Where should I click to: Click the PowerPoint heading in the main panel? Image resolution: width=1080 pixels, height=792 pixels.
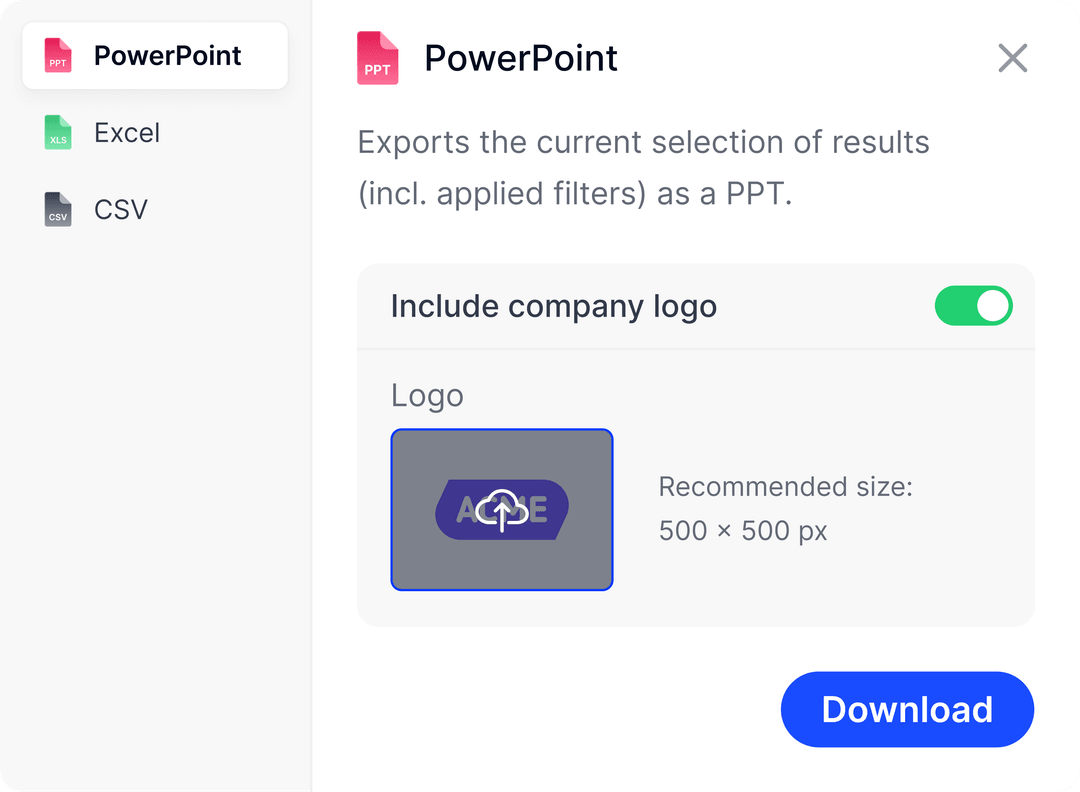(x=521, y=59)
